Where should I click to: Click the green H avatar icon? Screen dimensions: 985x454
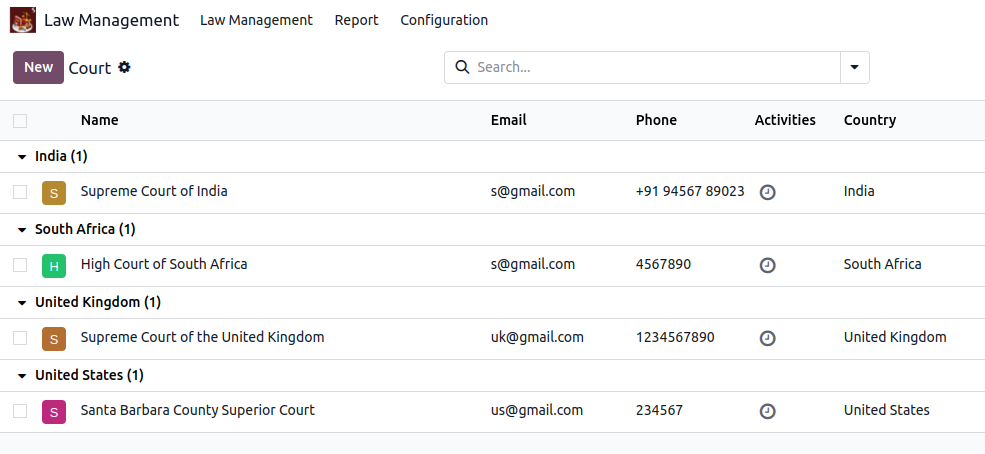pyautogui.click(x=54, y=265)
